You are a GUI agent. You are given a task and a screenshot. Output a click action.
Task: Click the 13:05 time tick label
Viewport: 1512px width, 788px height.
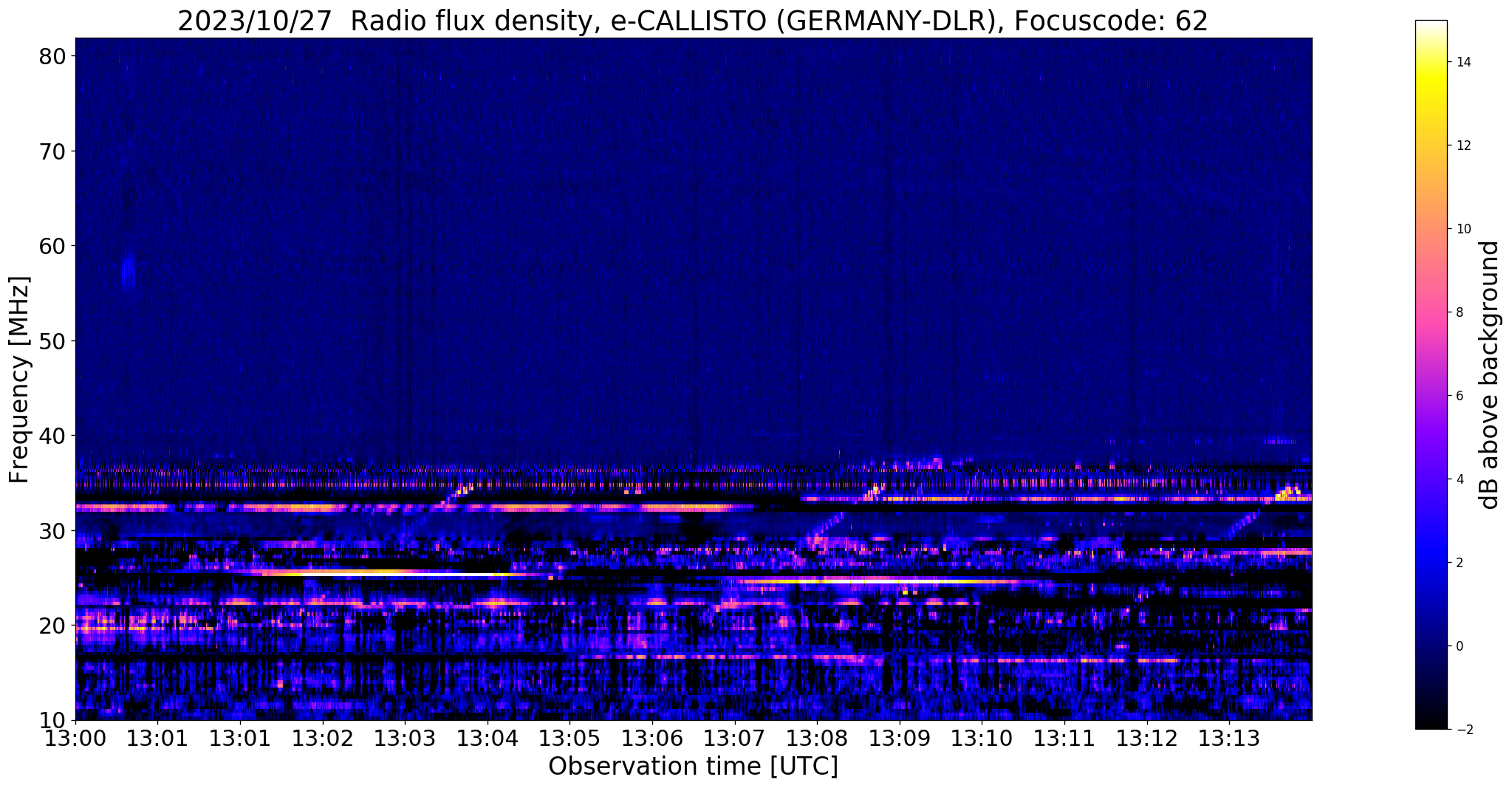(x=569, y=739)
